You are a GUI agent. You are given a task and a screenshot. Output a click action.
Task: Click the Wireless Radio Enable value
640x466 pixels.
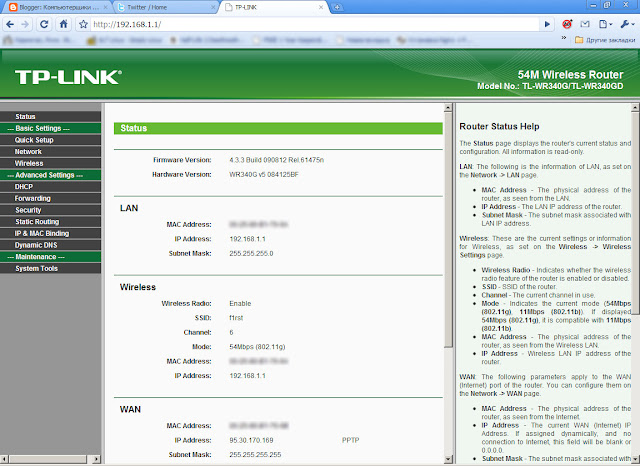(240, 304)
